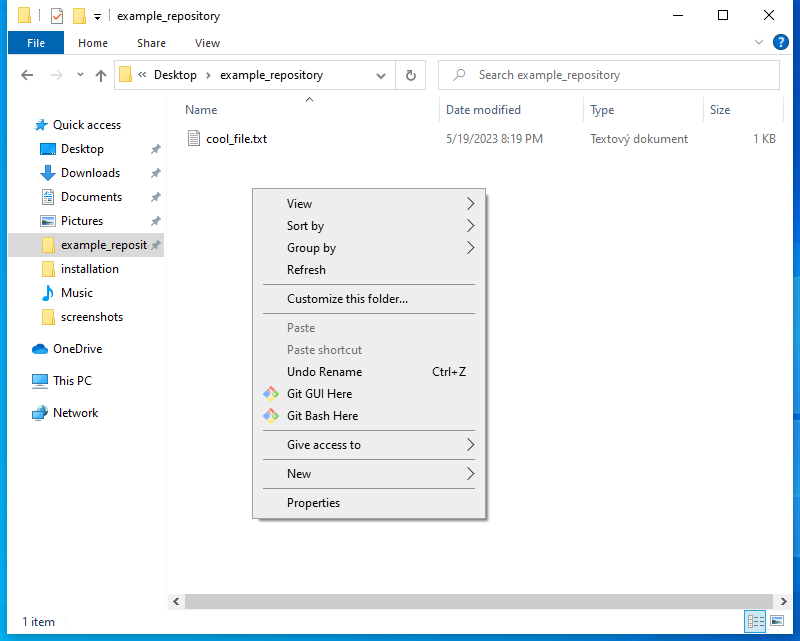The height and width of the screenshot is (641, 800).
Task: Open Customize Quick Access Toolbar dropdown
Action: [x=97, y=17]
